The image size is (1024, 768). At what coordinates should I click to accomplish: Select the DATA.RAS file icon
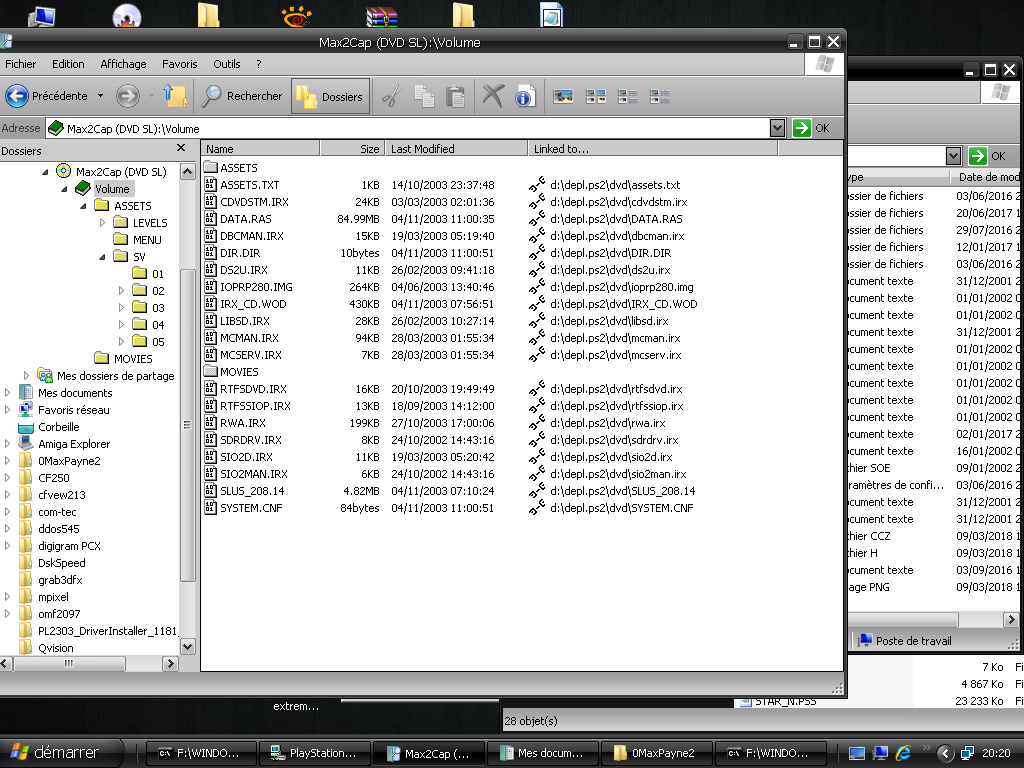(x=210, y=219)
